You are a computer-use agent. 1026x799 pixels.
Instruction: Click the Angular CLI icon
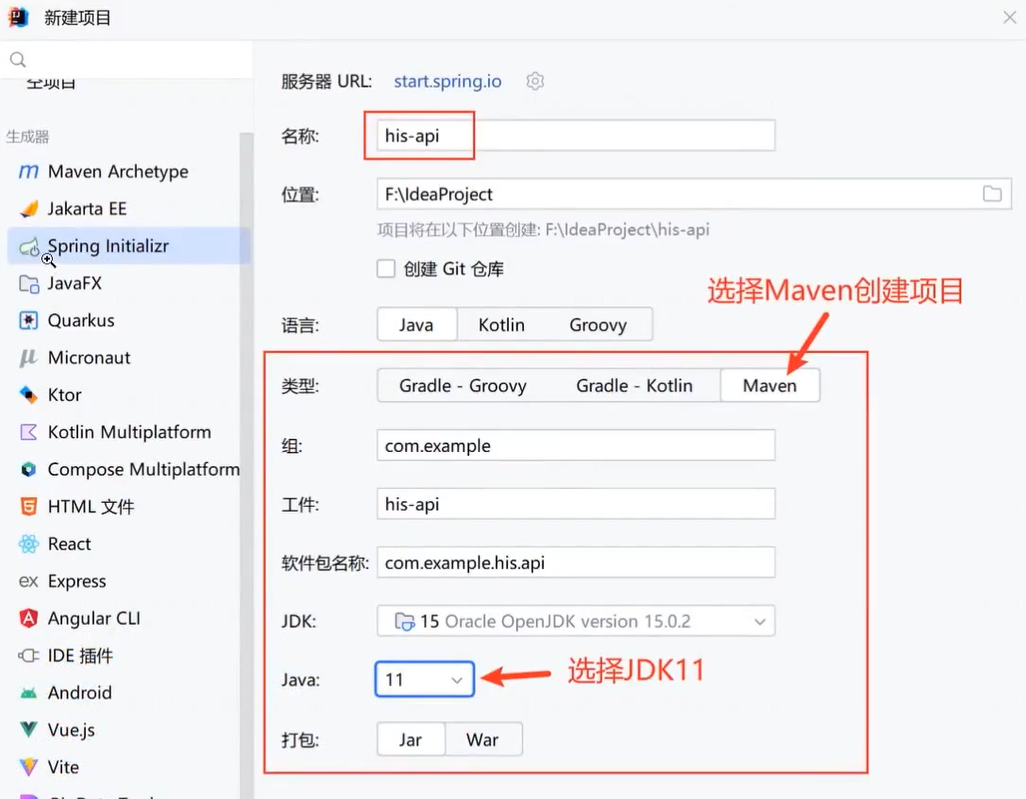pos(28,618)
